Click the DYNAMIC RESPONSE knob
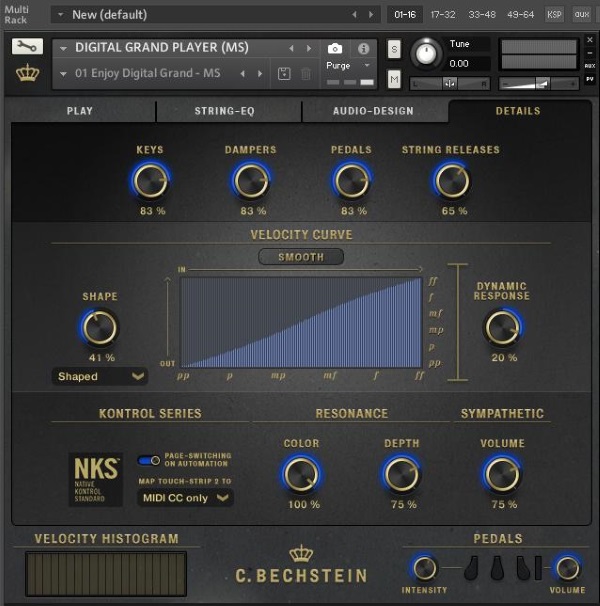Image resolution: width=600 pixels, height=606 pixels. point(502,328)
